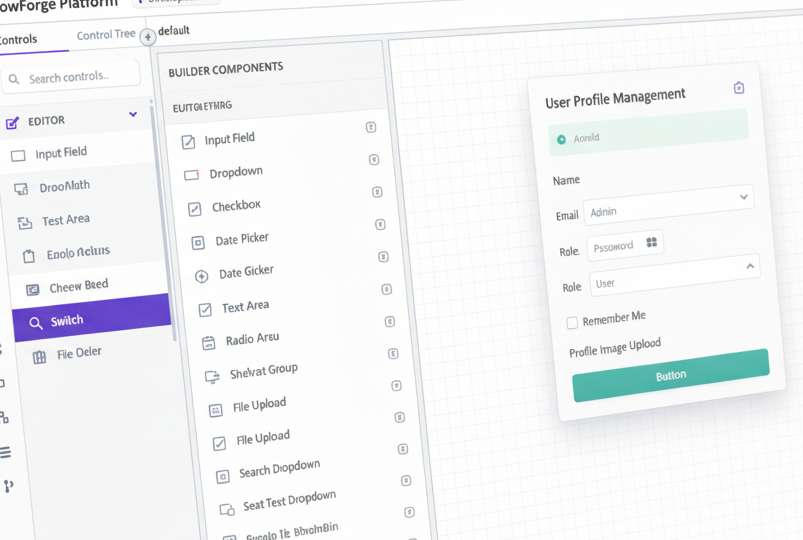Click builder Checkbox icon
This screenshot has width=803, height=540.
[195, 209]
